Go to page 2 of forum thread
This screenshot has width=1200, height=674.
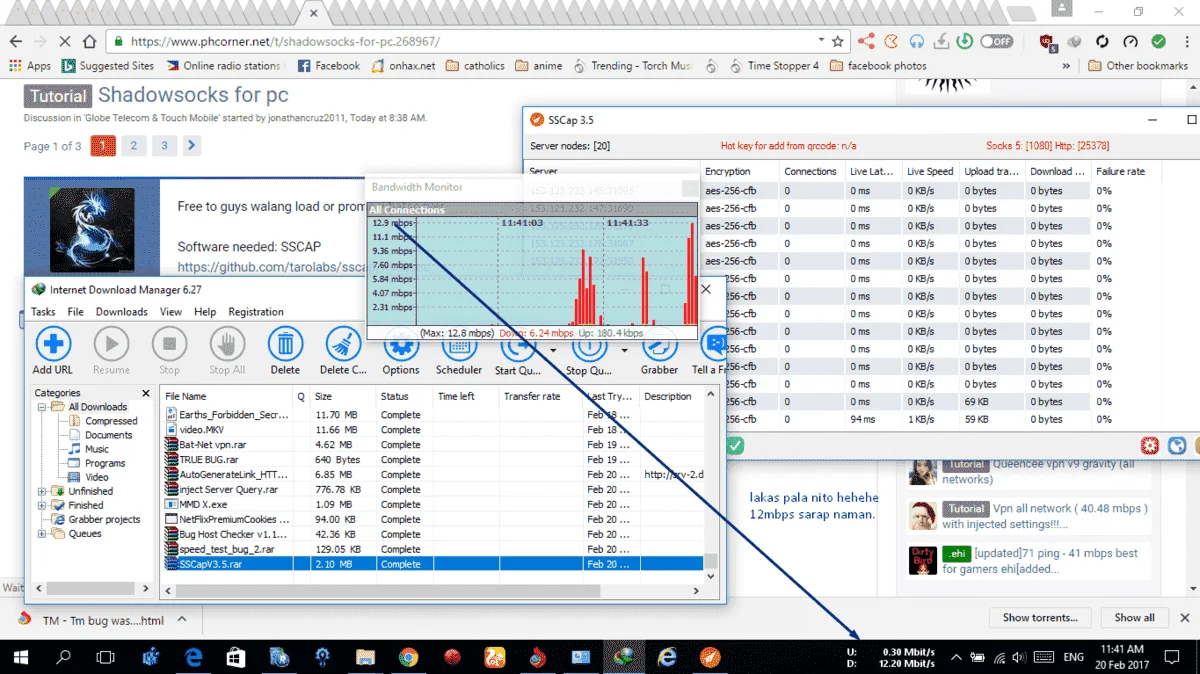point(134,146)
